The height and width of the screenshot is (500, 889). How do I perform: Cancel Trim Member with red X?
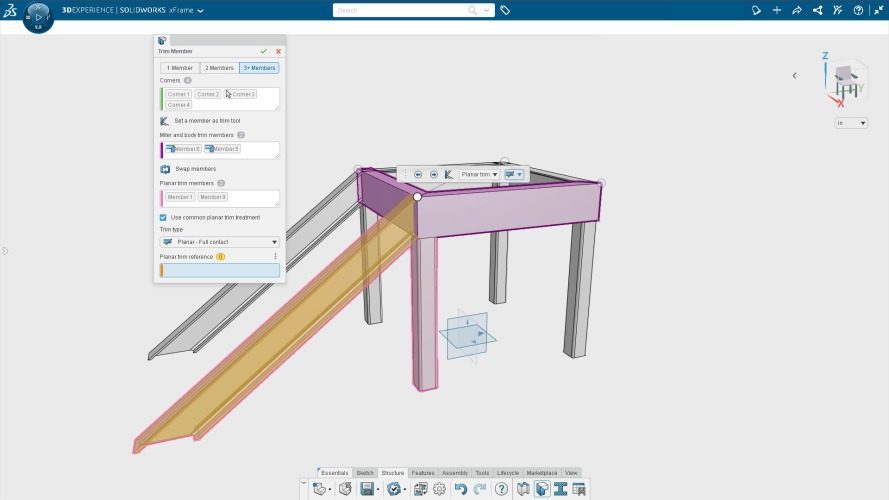tap(278, 51)
